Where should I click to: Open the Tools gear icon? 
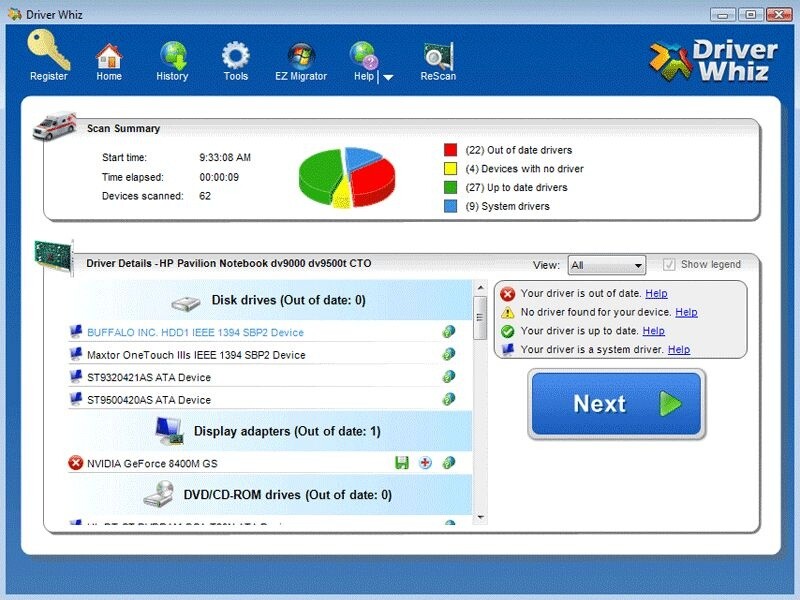[x=235, y=55]
